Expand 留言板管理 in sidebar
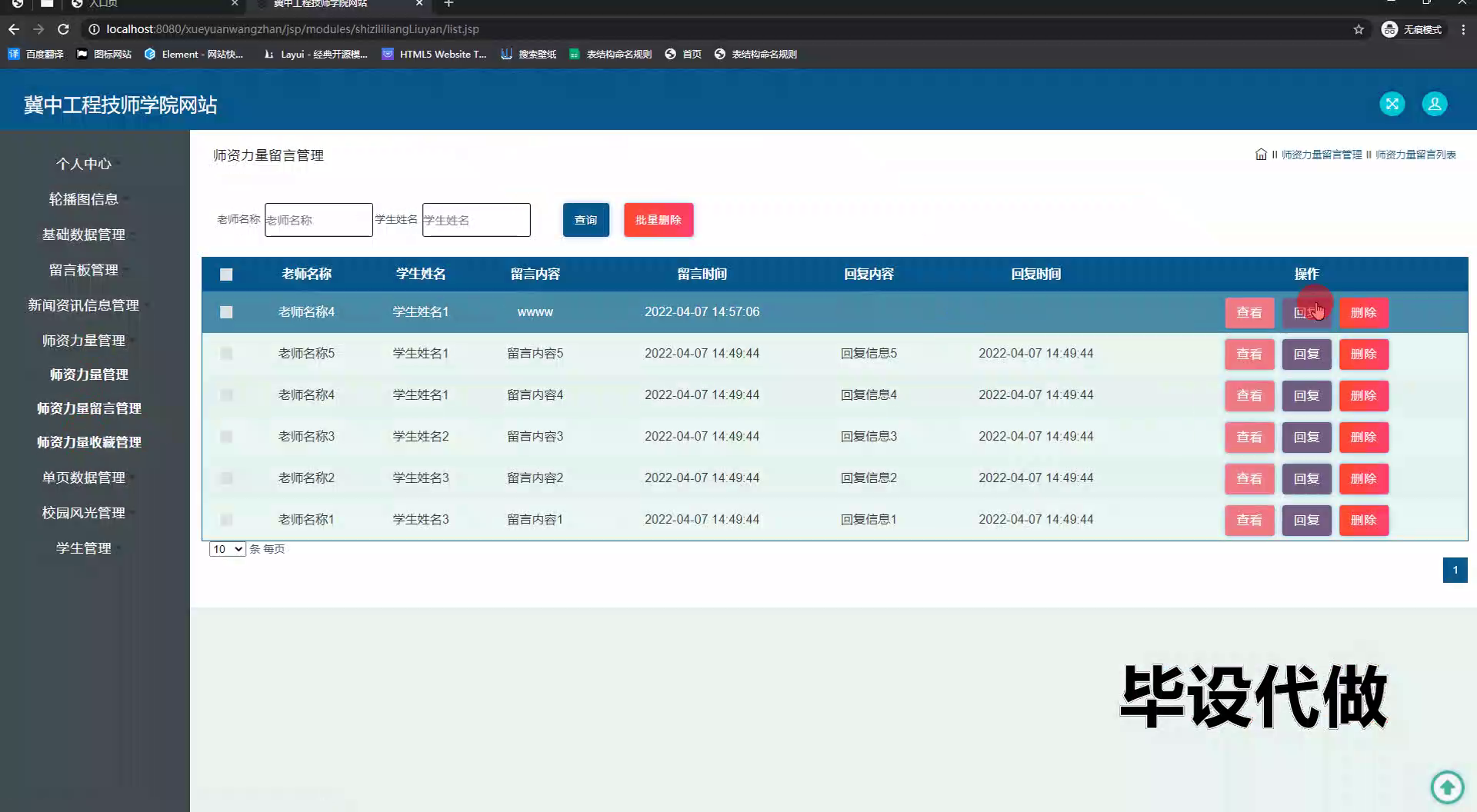The height and width of the screenshot is (812, 1477). coord(84,270)
